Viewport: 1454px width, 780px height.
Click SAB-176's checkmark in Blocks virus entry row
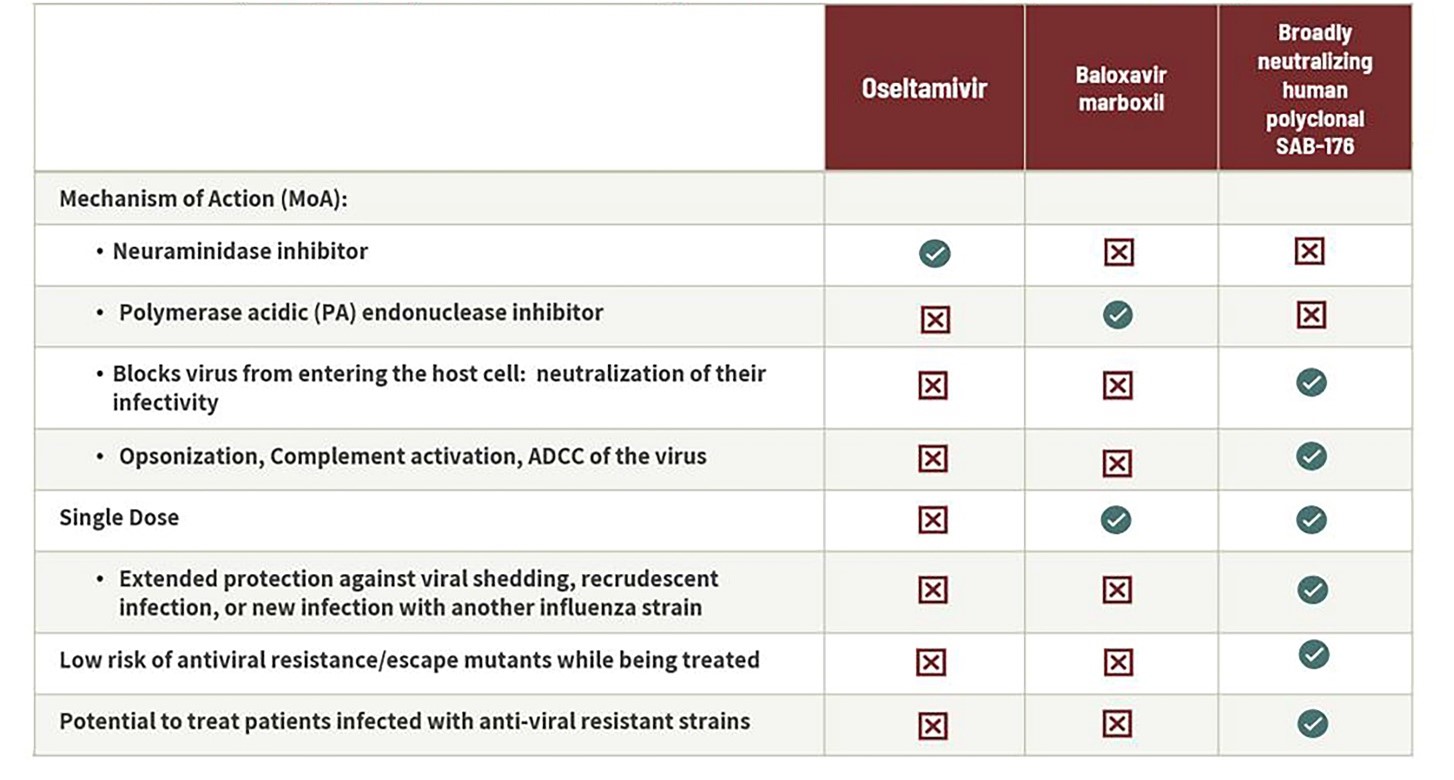(1311, 382)
